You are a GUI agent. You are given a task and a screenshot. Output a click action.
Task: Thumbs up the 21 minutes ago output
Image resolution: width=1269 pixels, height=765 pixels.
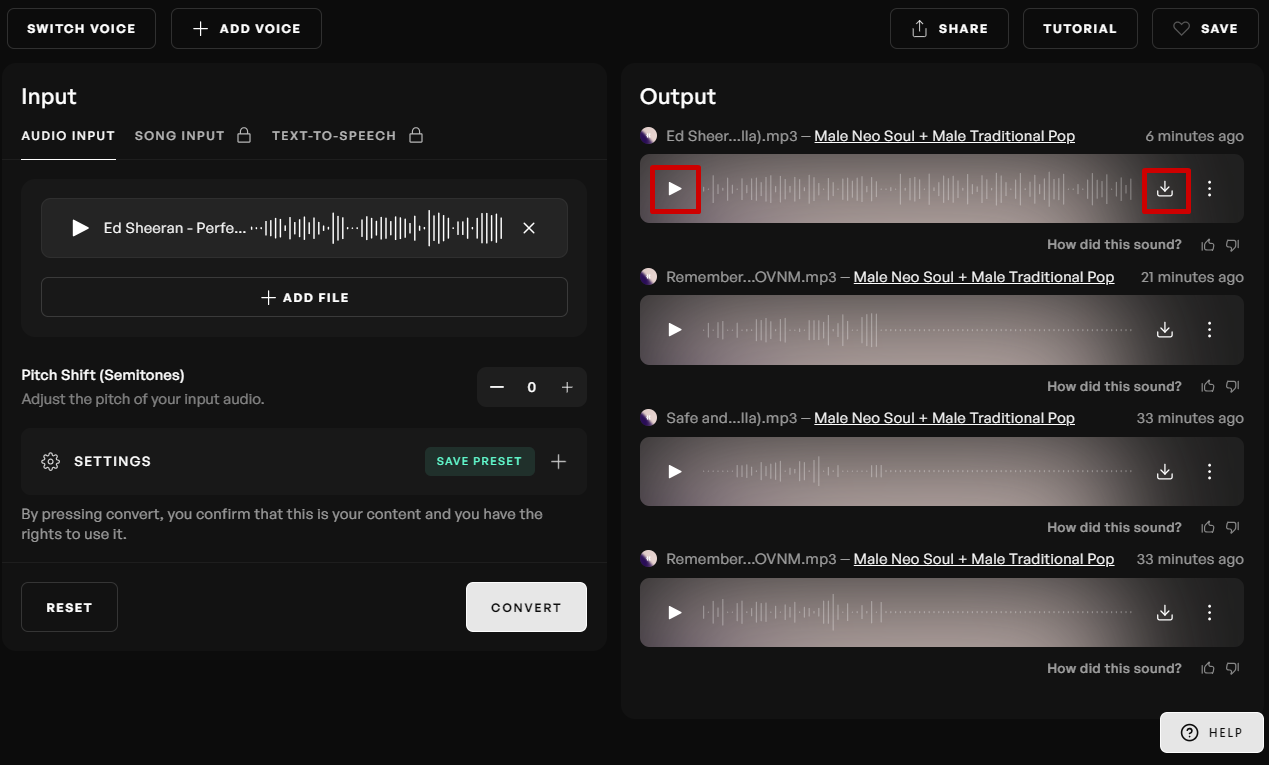click(1208, 386)
